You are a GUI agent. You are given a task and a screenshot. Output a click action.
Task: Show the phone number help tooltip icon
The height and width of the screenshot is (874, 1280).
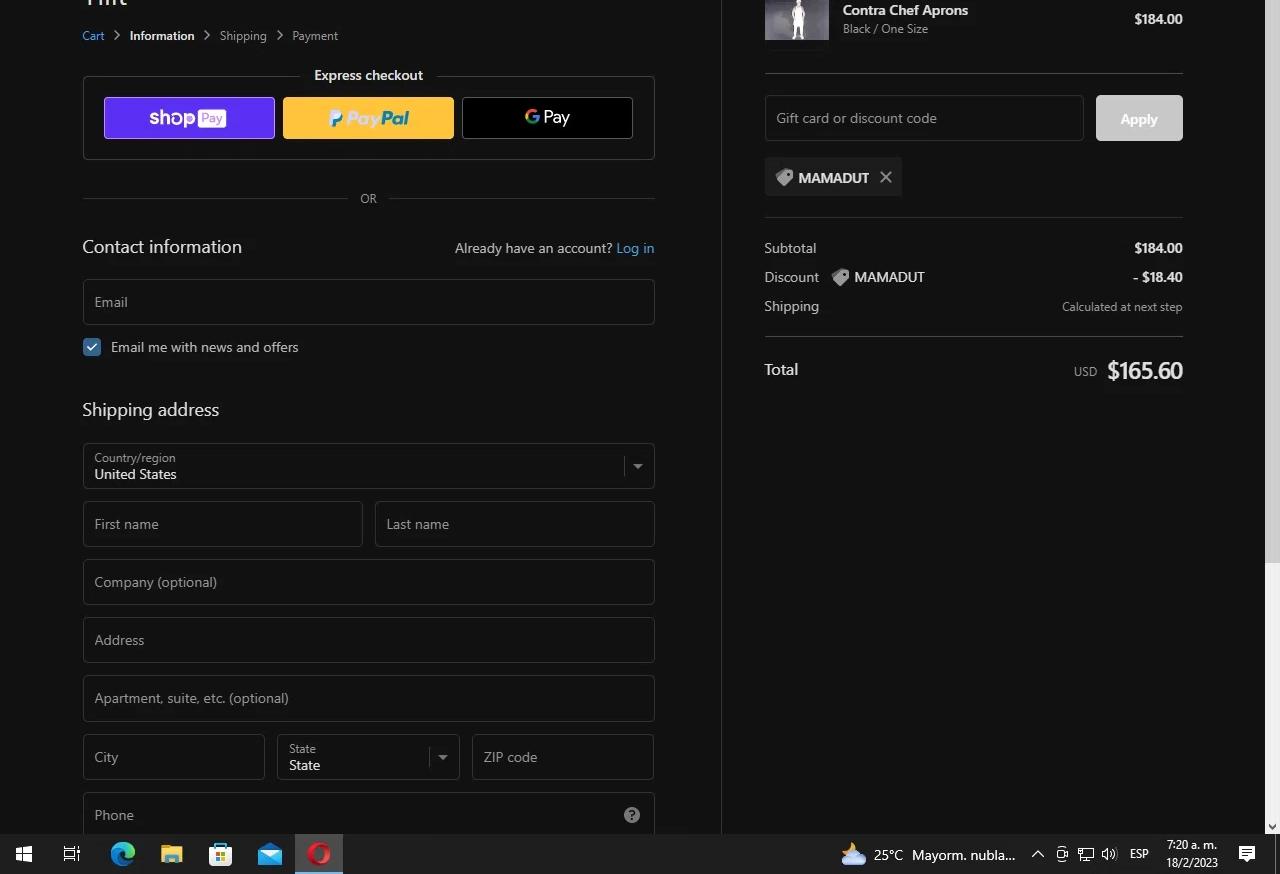[x=632, y=815]
